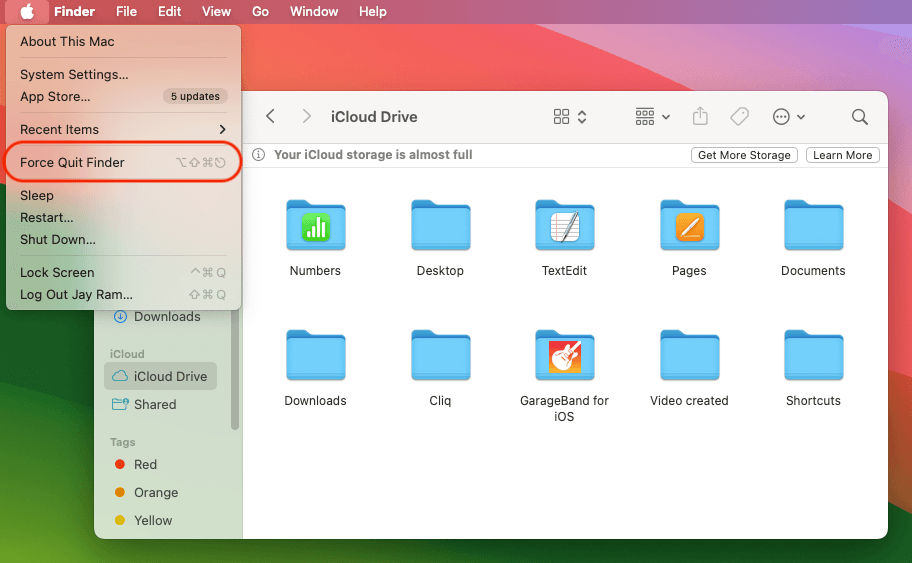
Task: Select the GarageBand for iOS folder
Action: [x=564, y=355]
